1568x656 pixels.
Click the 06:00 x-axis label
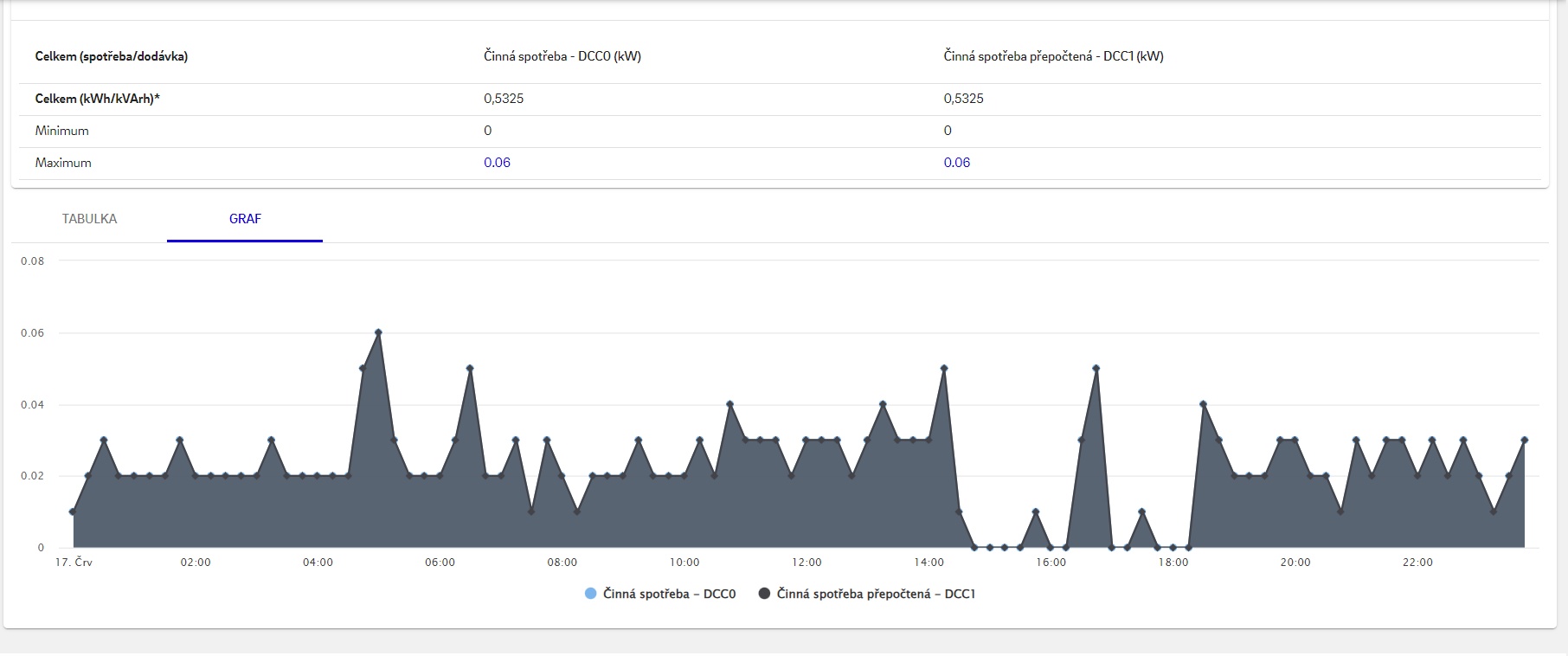pyautogui.click(x=440, y=563)
